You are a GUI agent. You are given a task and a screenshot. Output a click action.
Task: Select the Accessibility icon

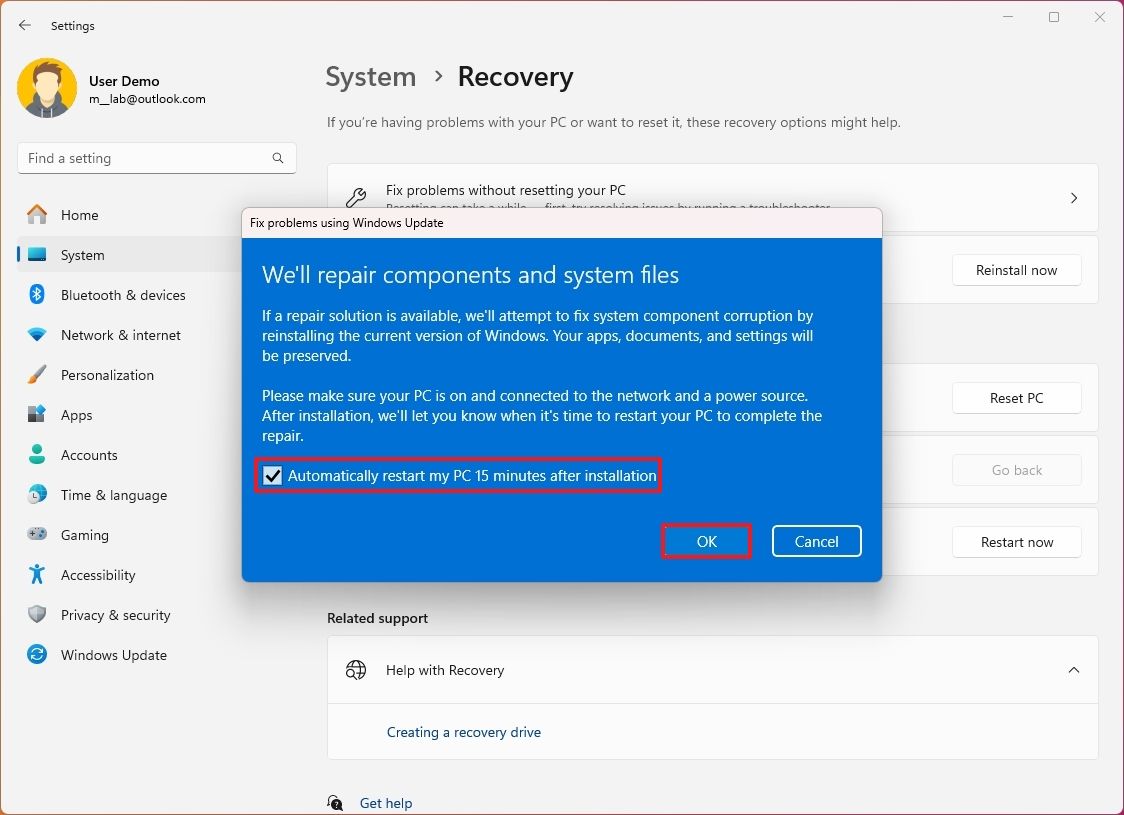pyautogui.click(x=37, y=575)
